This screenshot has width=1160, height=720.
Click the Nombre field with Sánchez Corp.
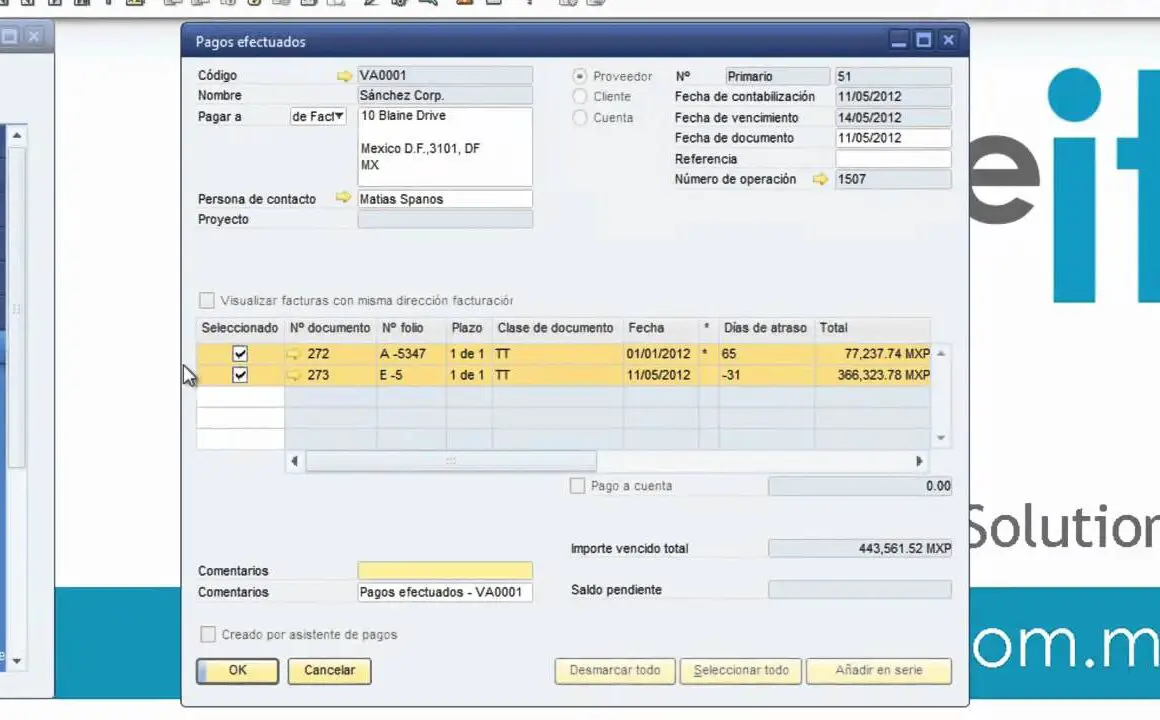(445, 95)
